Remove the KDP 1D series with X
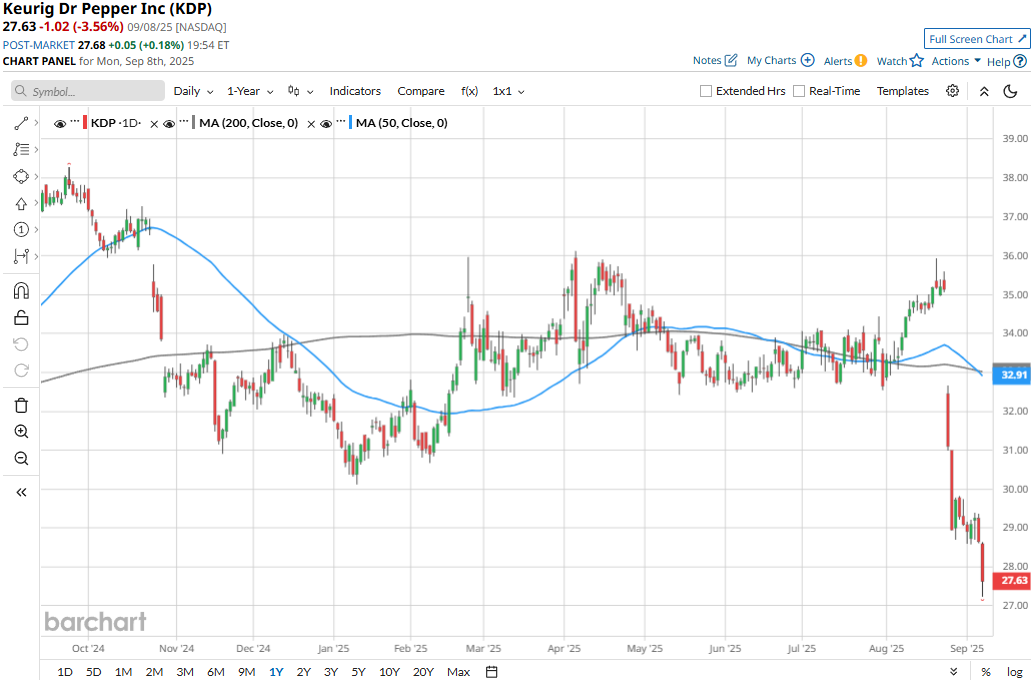Image resolution: width=1032 pixels, height=680 pixels. click(154, 124)
